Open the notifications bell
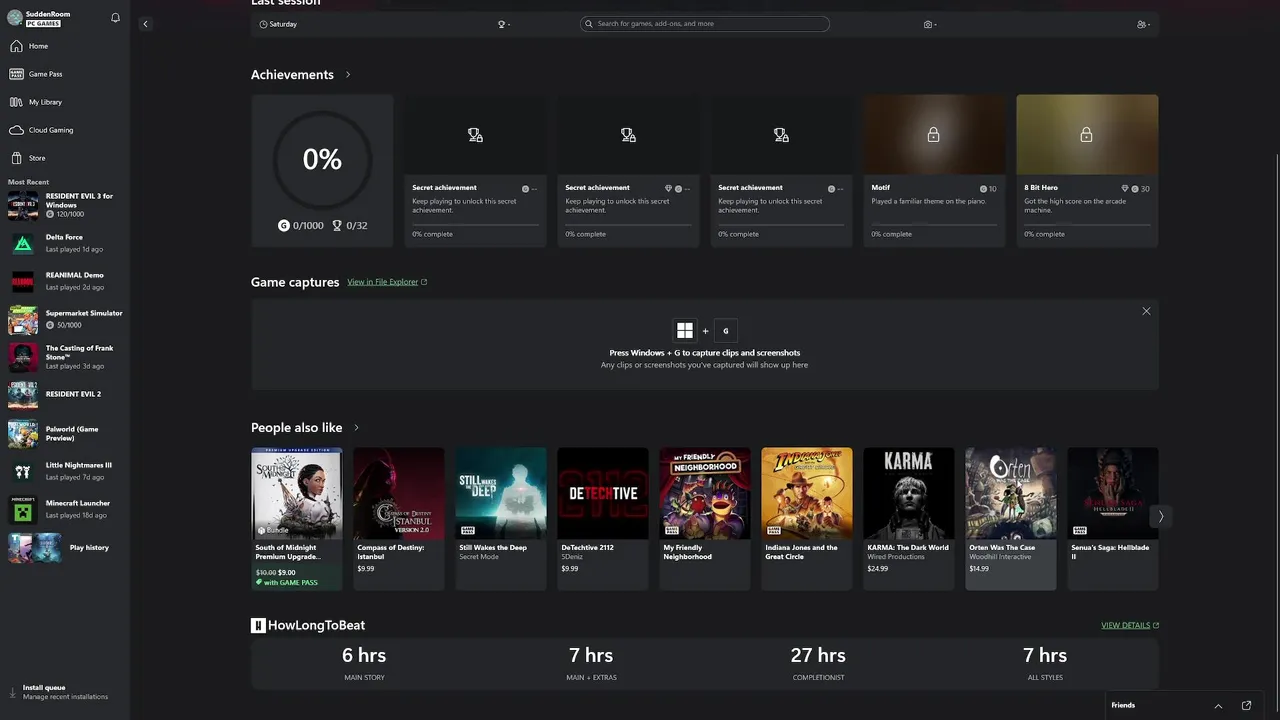1280x720 pixels. tap(115, 18)
